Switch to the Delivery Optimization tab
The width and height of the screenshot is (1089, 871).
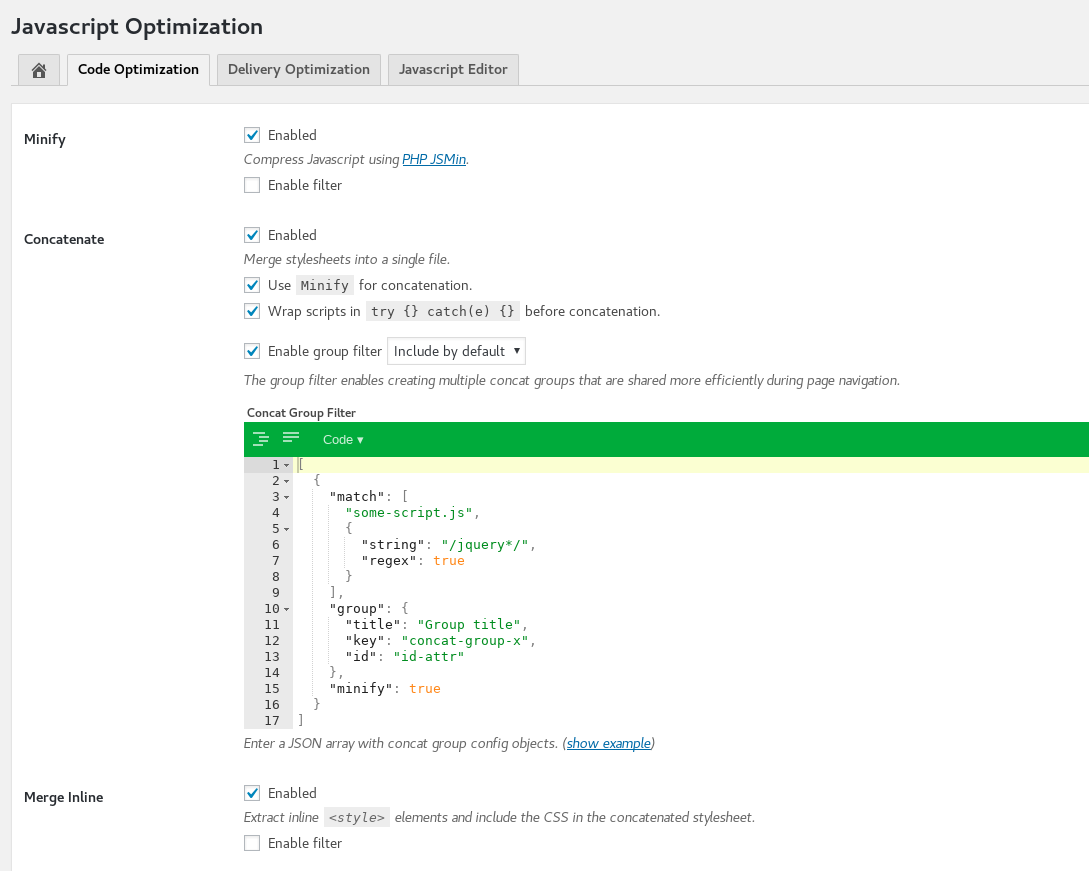point(298,69)
